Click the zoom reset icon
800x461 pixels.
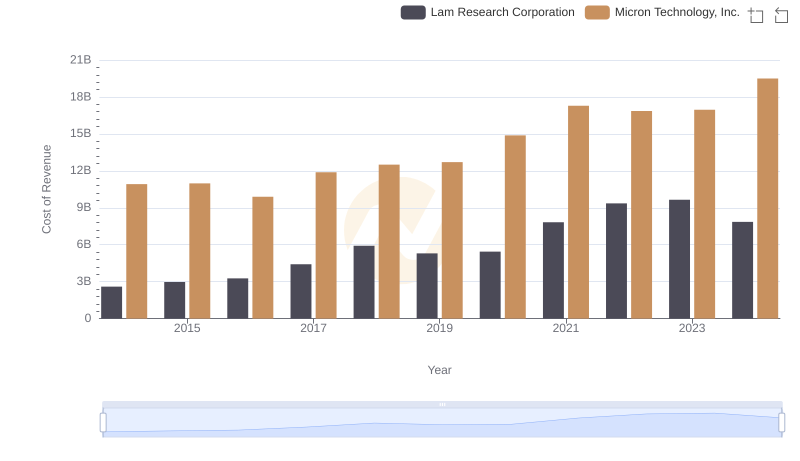[x=781, y=15]
